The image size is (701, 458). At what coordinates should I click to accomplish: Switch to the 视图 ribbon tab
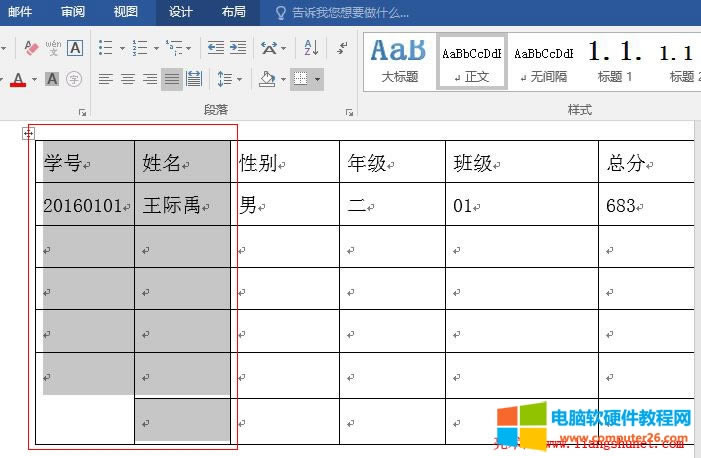coord(126,12)
